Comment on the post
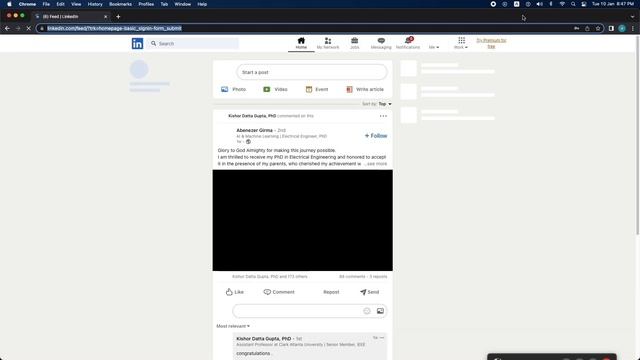The width and height of the screenshot is (640, 360). click(279, 292)
